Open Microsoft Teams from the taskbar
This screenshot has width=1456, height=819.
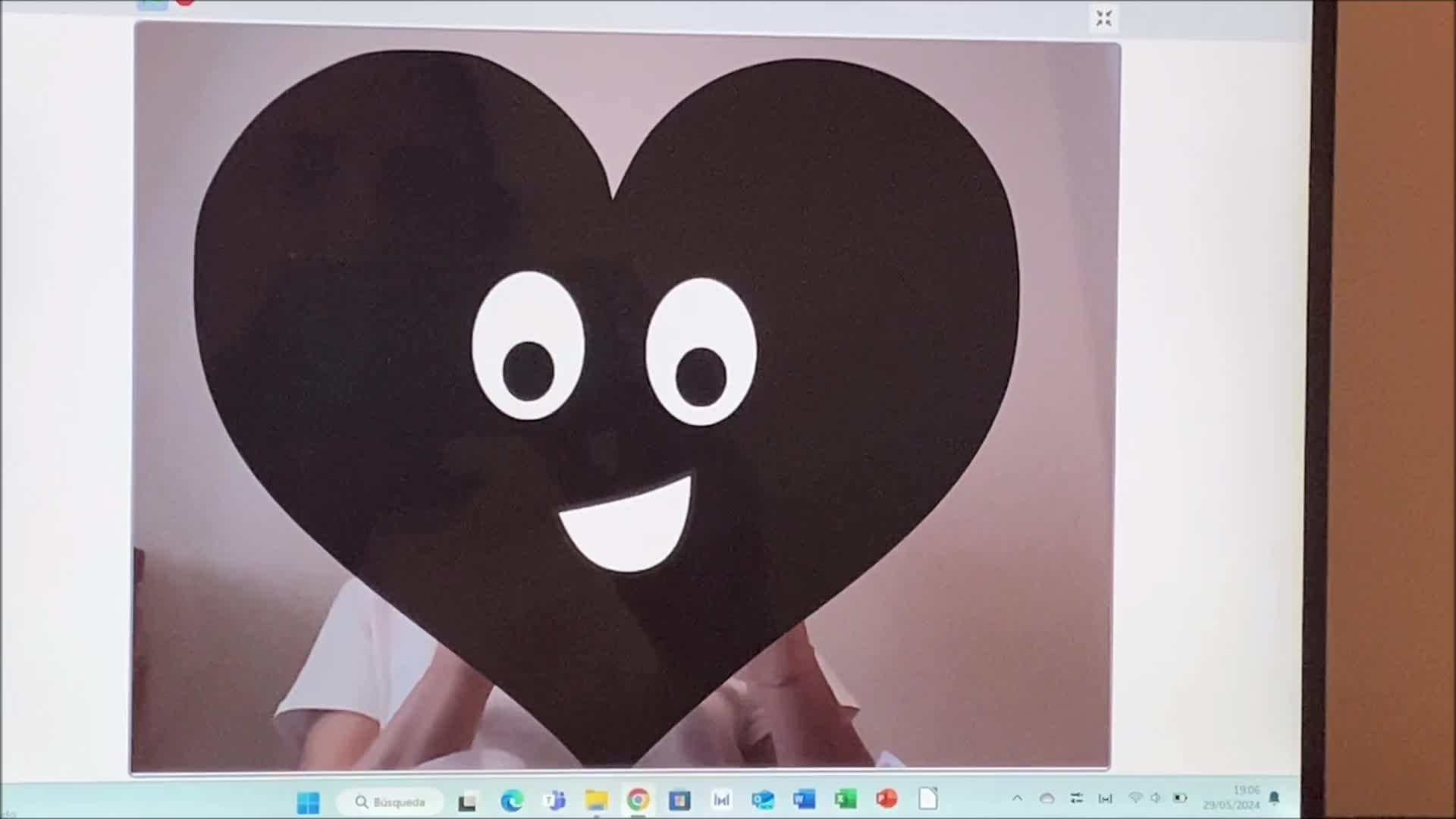[x=554, y=800]
